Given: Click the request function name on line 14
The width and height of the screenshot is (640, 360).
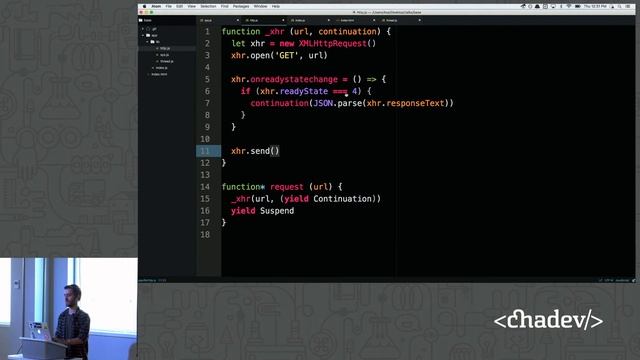Looking at the screenshot, I should [x=287, y=187].
